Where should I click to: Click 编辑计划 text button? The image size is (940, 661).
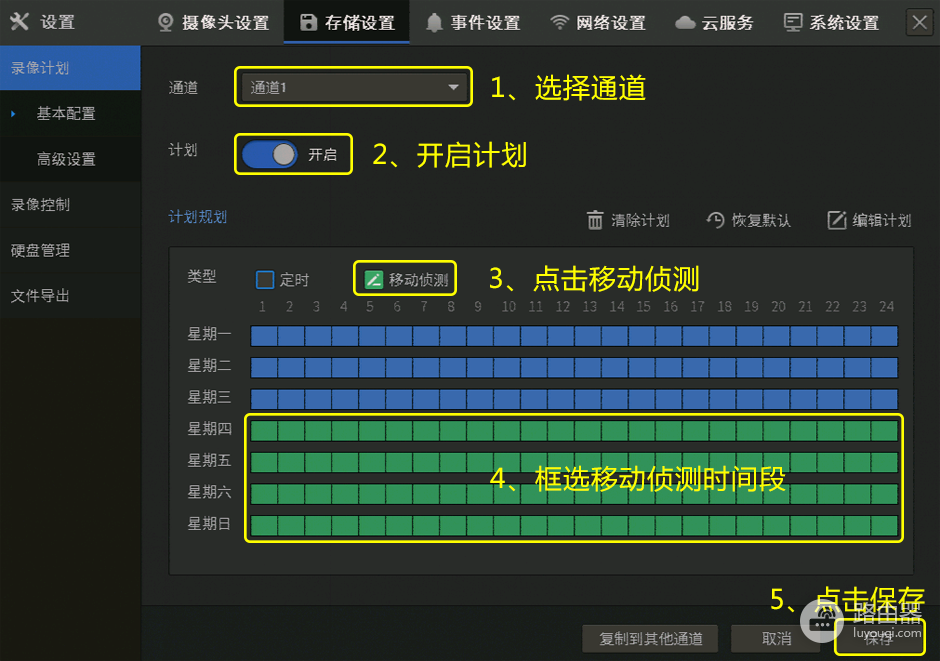tap(882, 221)
